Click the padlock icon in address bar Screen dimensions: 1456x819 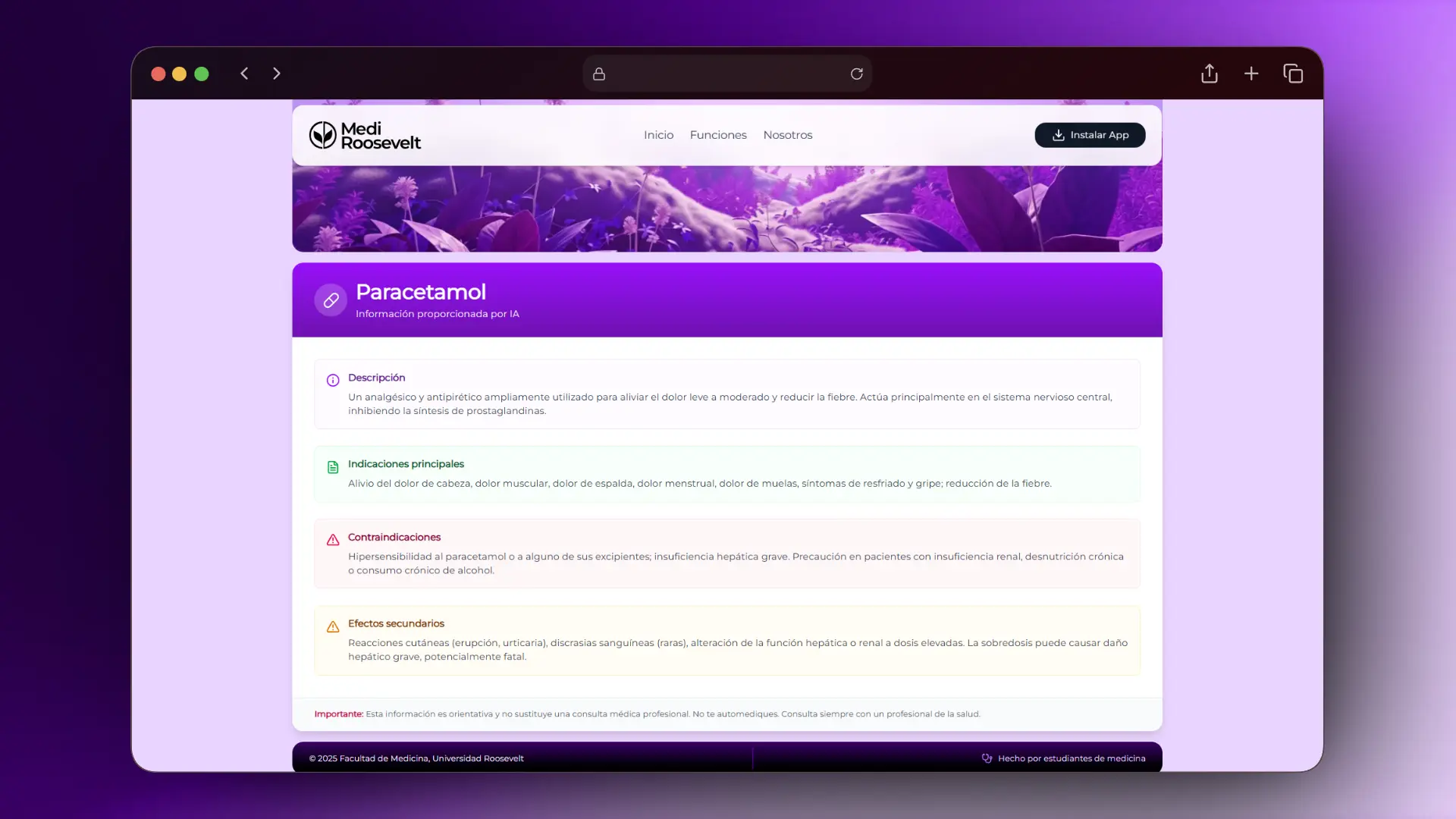point(599,74)
